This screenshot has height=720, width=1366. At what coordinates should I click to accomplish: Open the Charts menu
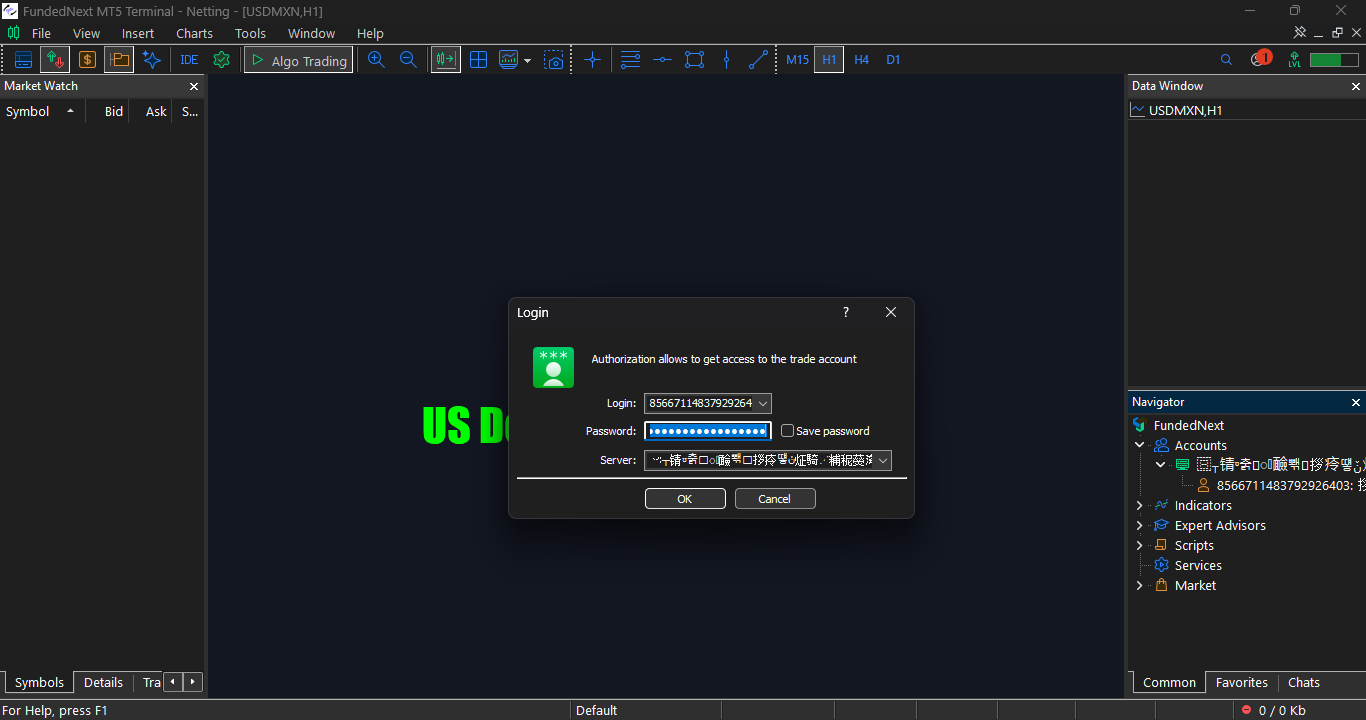click(x=194, y=33)
